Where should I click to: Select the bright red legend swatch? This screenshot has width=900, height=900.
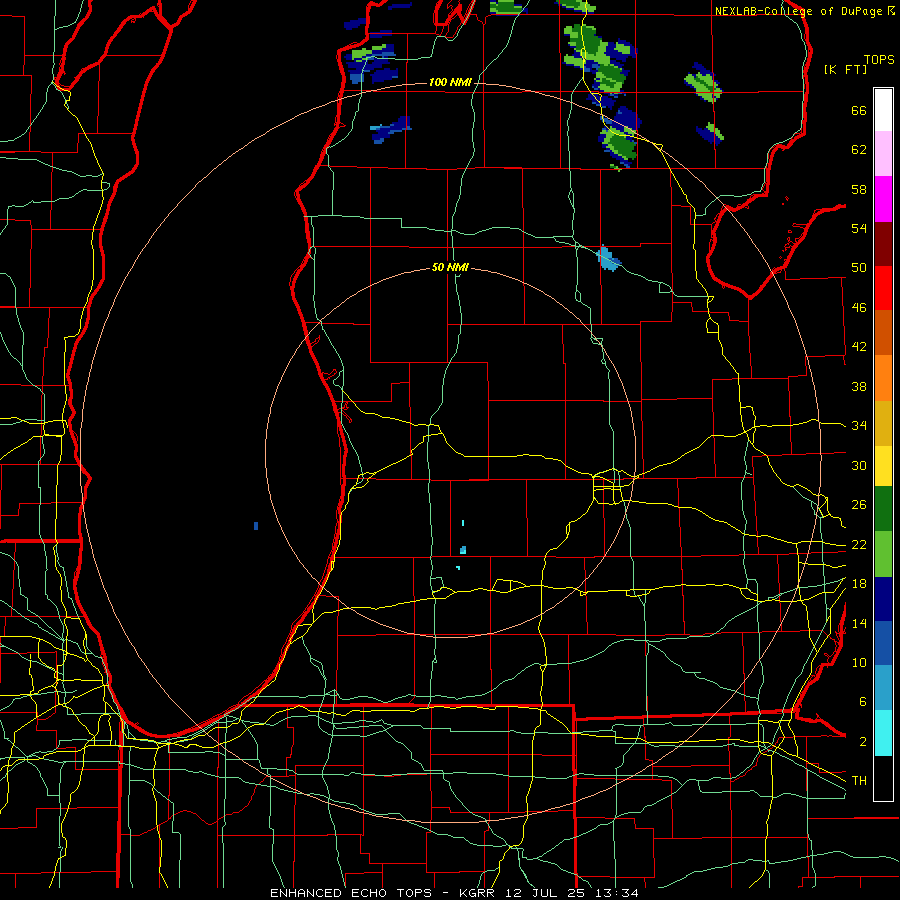click(x=883, y=288)
